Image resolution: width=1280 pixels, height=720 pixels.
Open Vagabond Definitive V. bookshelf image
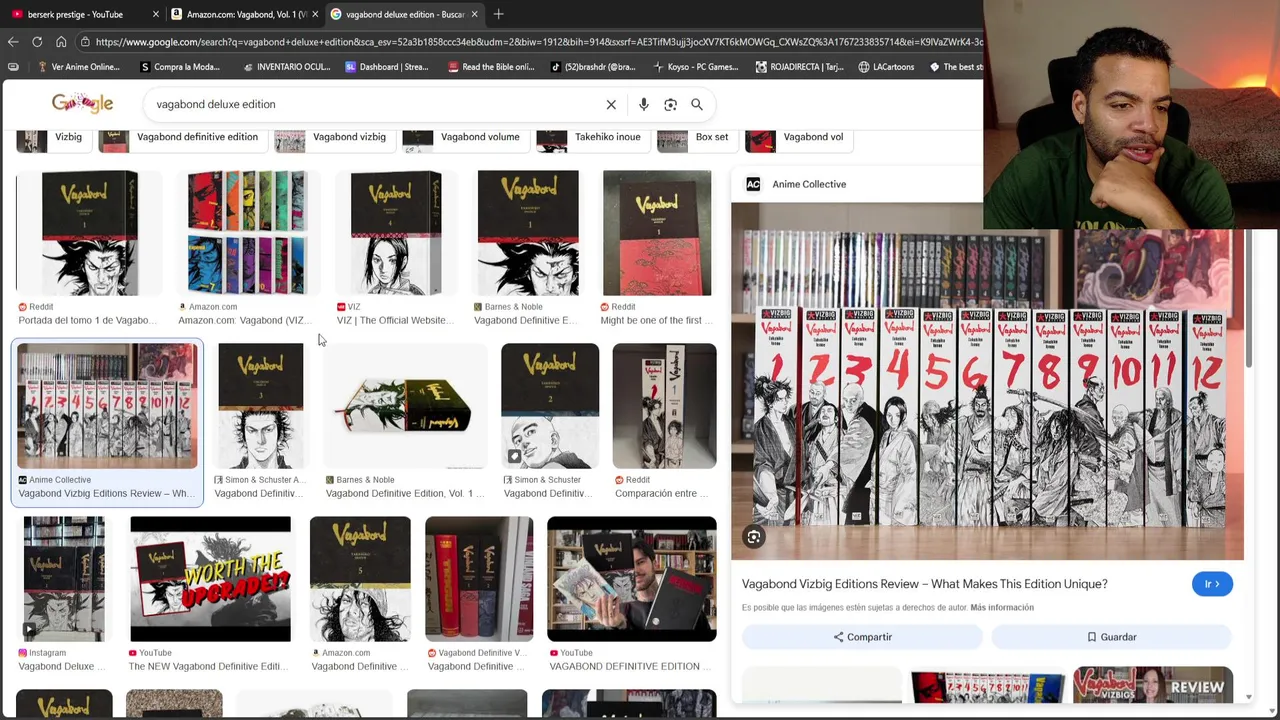click(479, 579)
